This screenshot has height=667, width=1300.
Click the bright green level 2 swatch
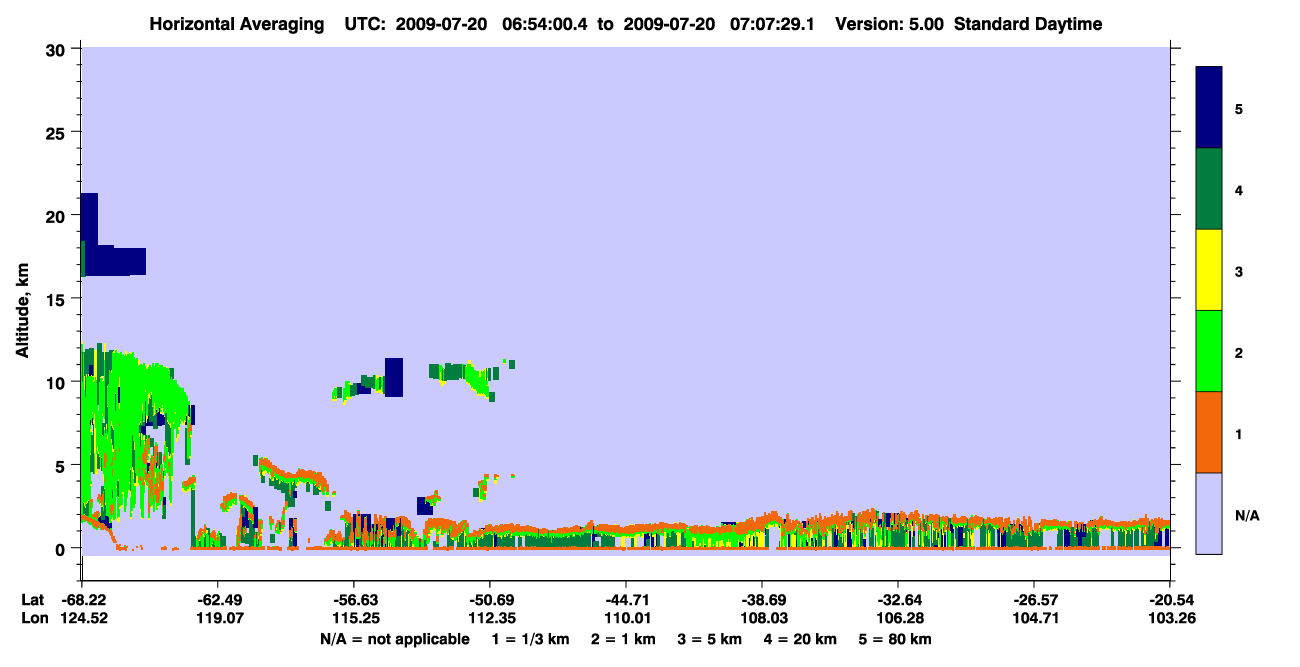pos(1209,351)
